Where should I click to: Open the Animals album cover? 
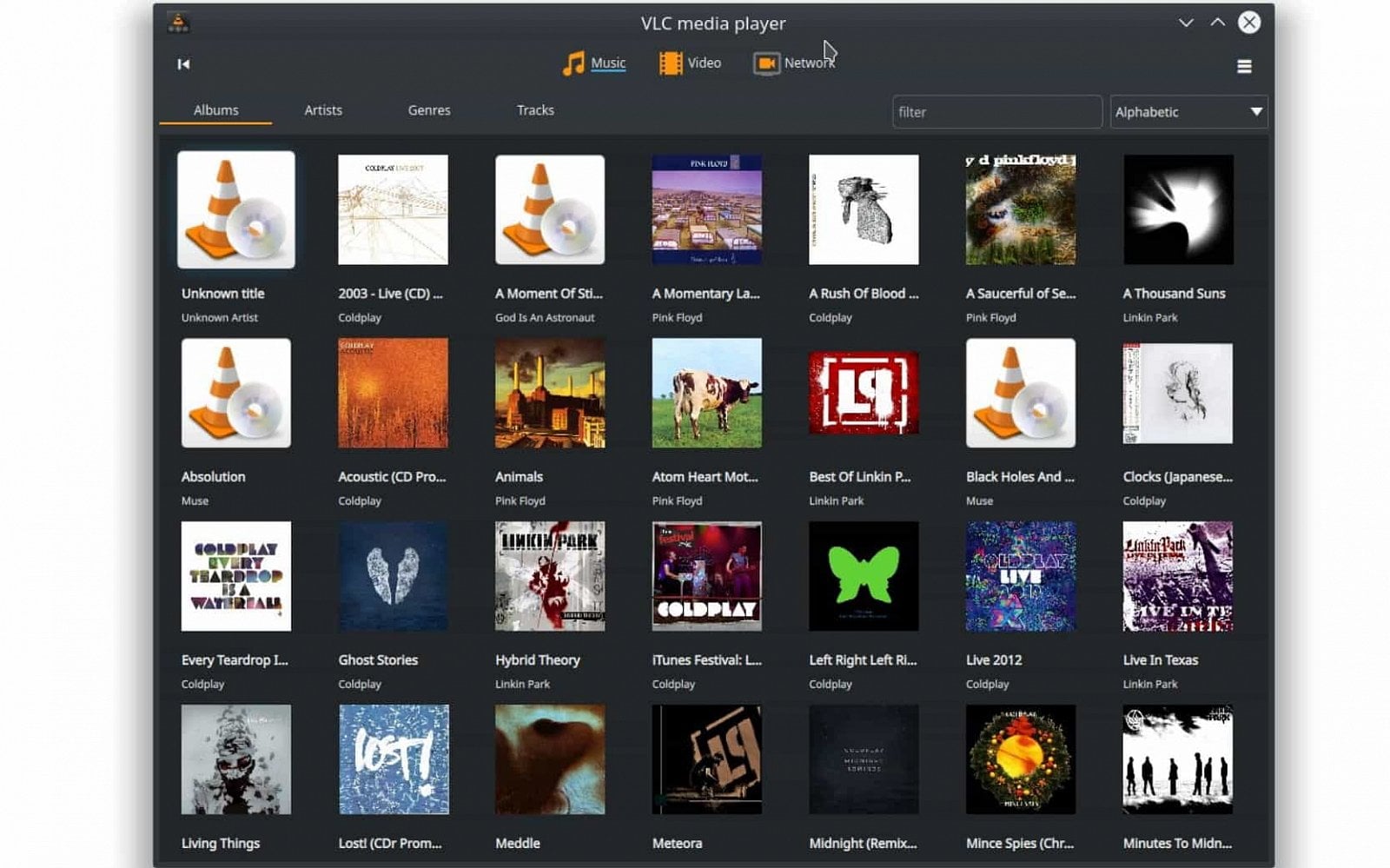click(550, 393)
